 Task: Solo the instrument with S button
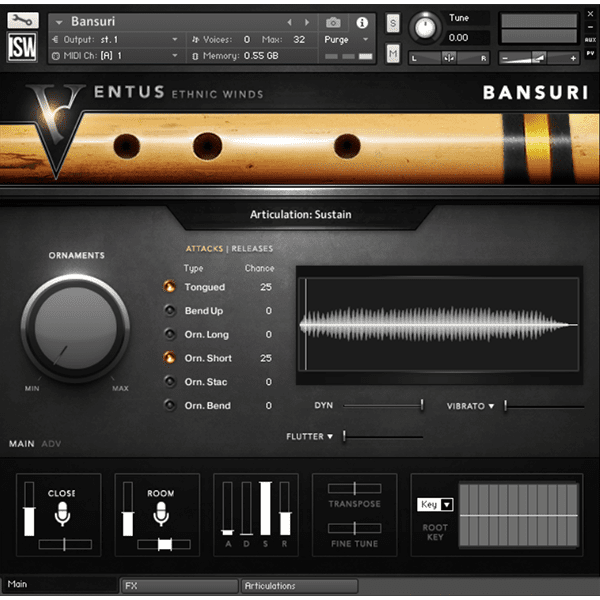point(393,22)
